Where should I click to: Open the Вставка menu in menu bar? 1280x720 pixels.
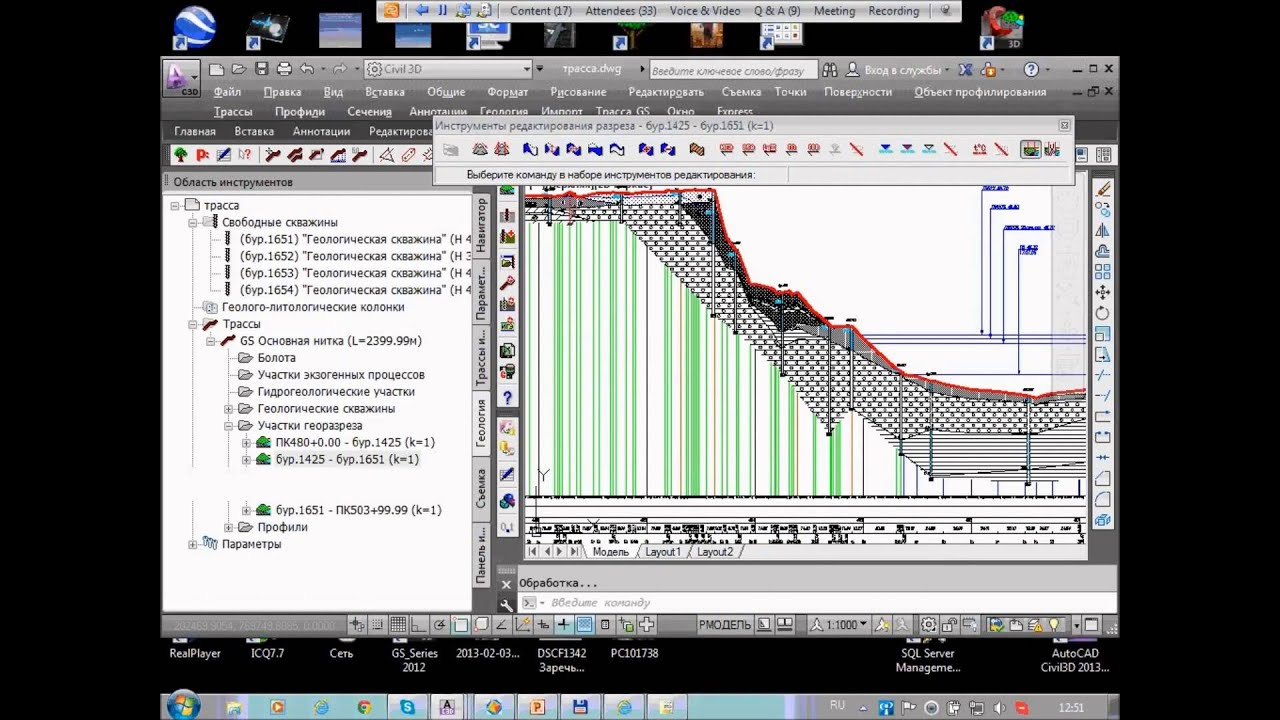pyautogui.click(x=385, y=92)
